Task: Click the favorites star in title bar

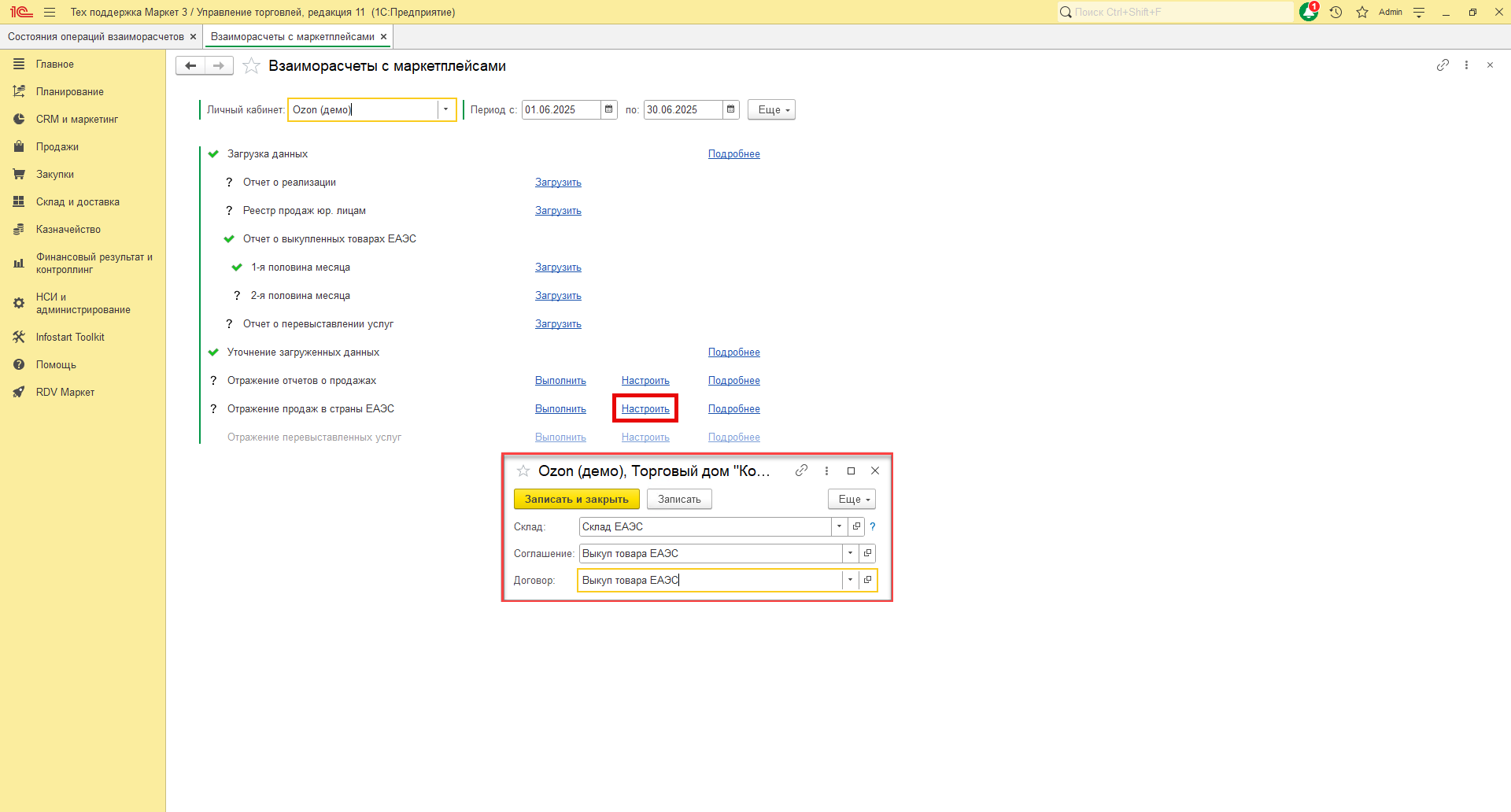Action: click(x=1362, y=12)
